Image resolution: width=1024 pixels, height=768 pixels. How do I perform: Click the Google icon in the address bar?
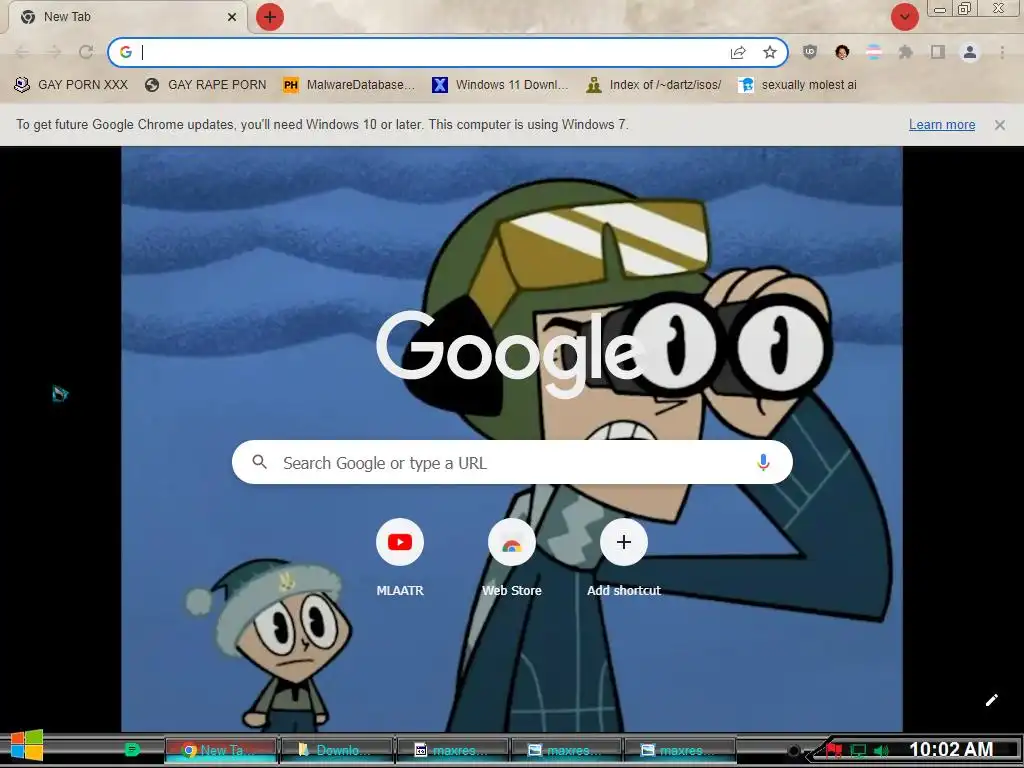pyautogui.click(x=126, y=52)
